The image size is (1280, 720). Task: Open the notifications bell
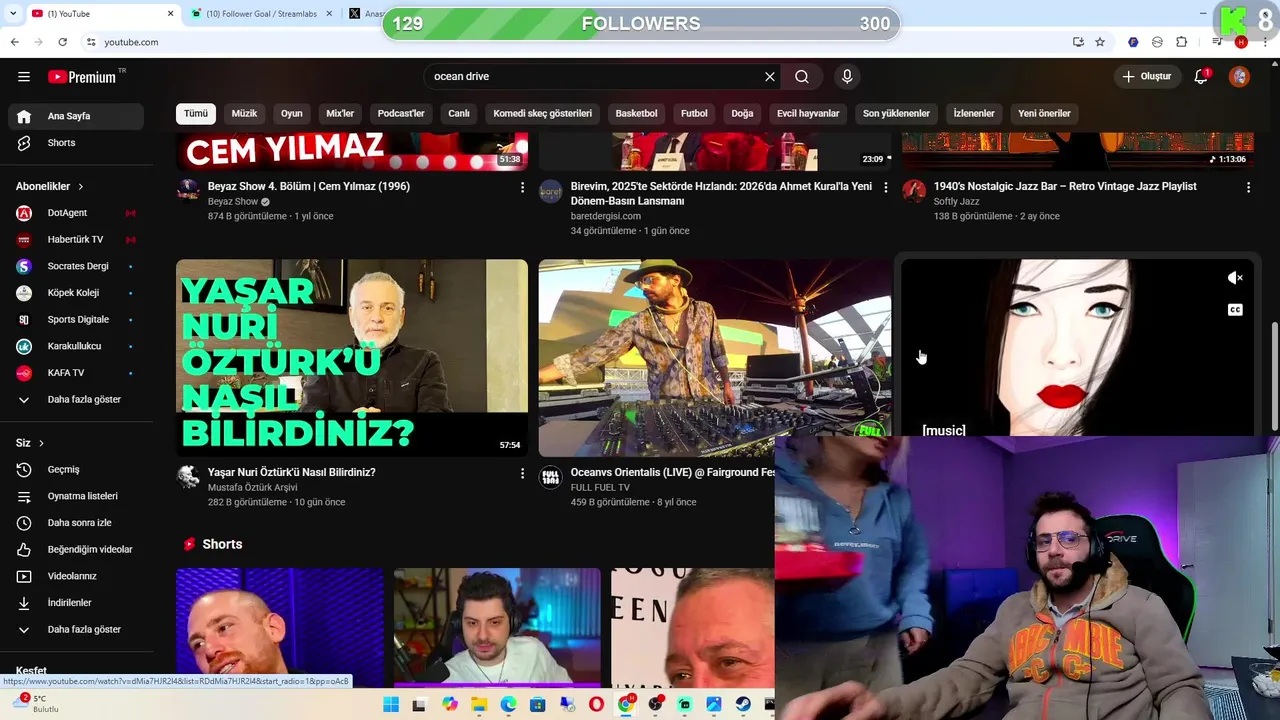tap(1202, 76)
